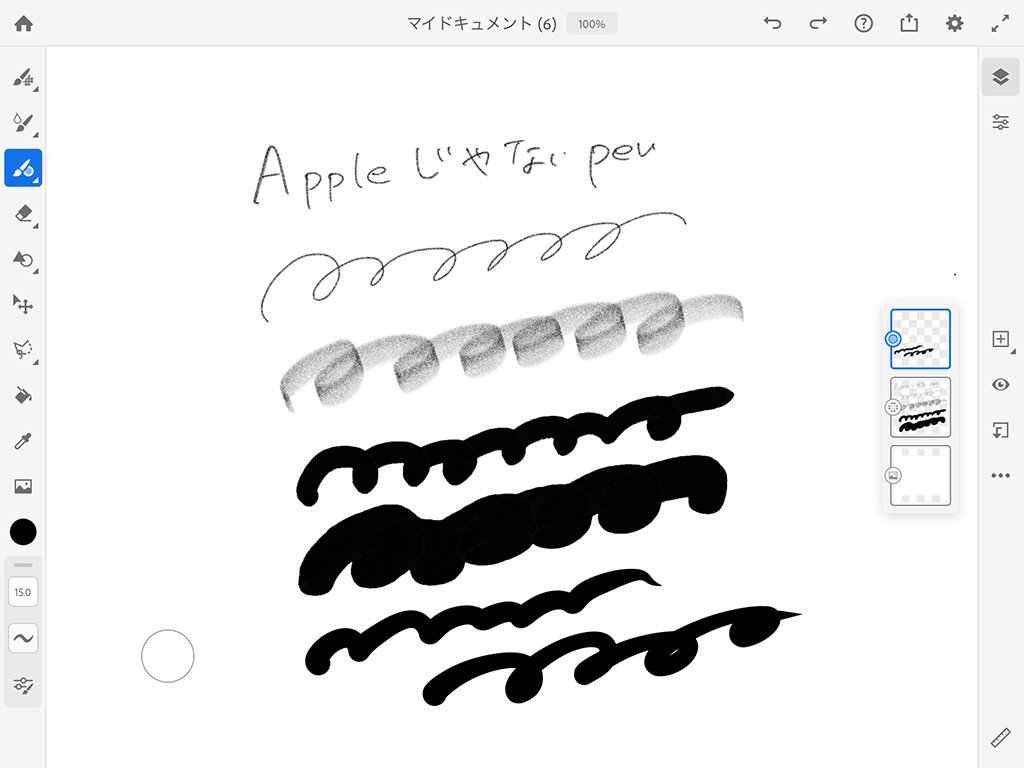
Task: Toggle the Layers panel
Action: pos(1000,77)
